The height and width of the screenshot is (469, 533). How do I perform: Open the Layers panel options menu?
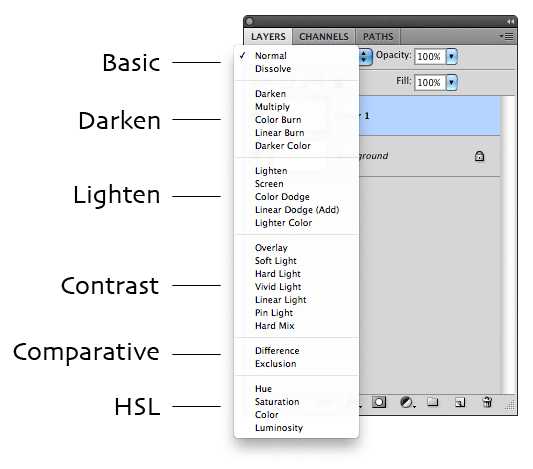point(507,36)
